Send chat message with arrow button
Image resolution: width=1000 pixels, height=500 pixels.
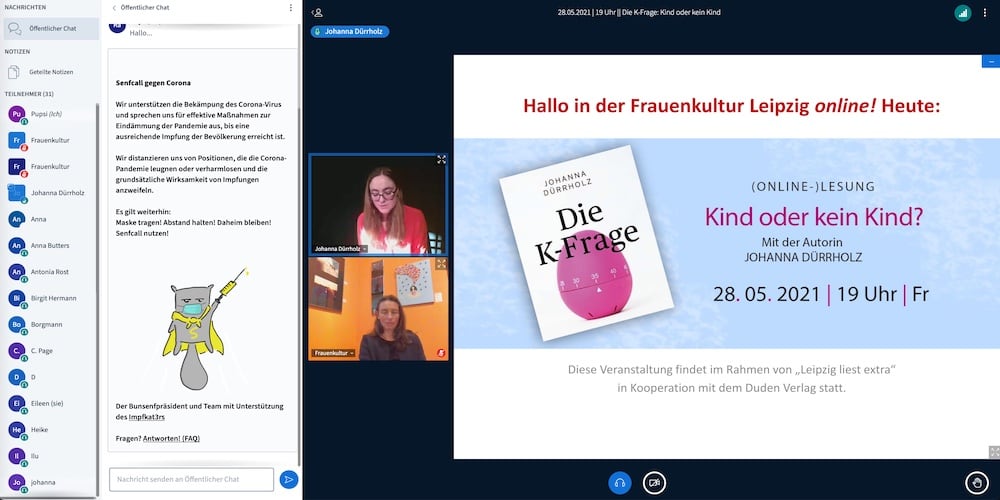288,480
